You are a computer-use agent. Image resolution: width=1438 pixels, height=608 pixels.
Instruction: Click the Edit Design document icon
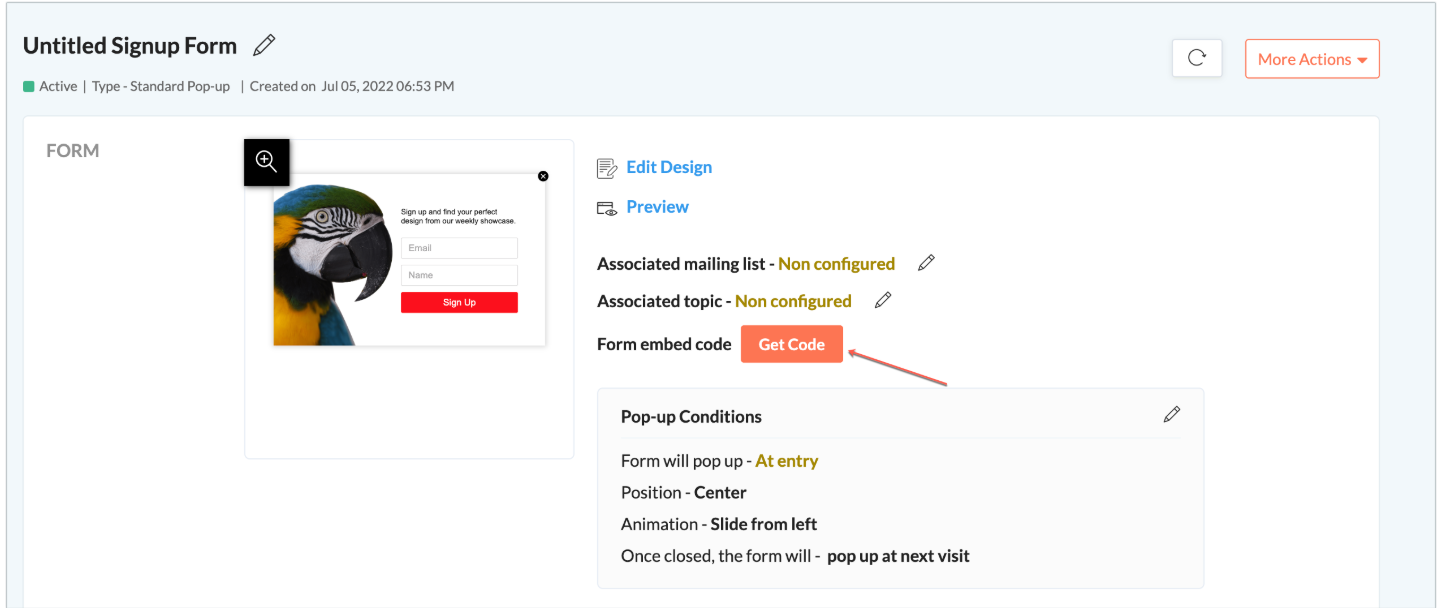tap(606, 168)
